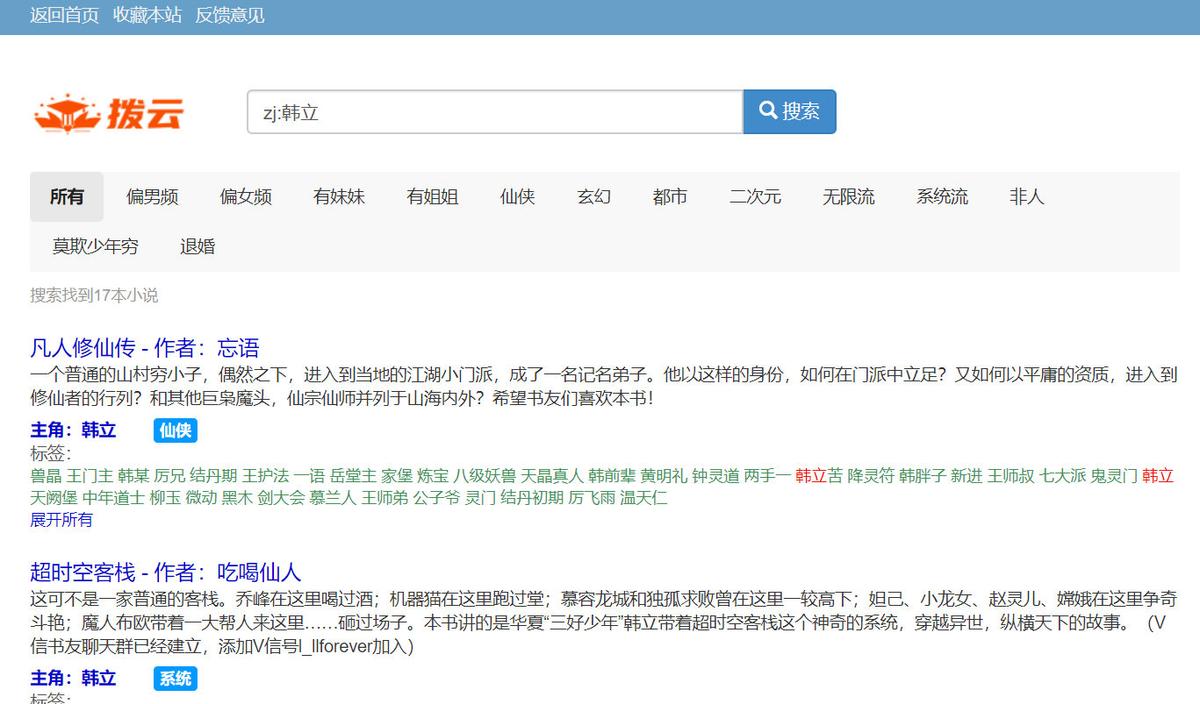Open the 有姐姐 filter tab

pos(432,197)
